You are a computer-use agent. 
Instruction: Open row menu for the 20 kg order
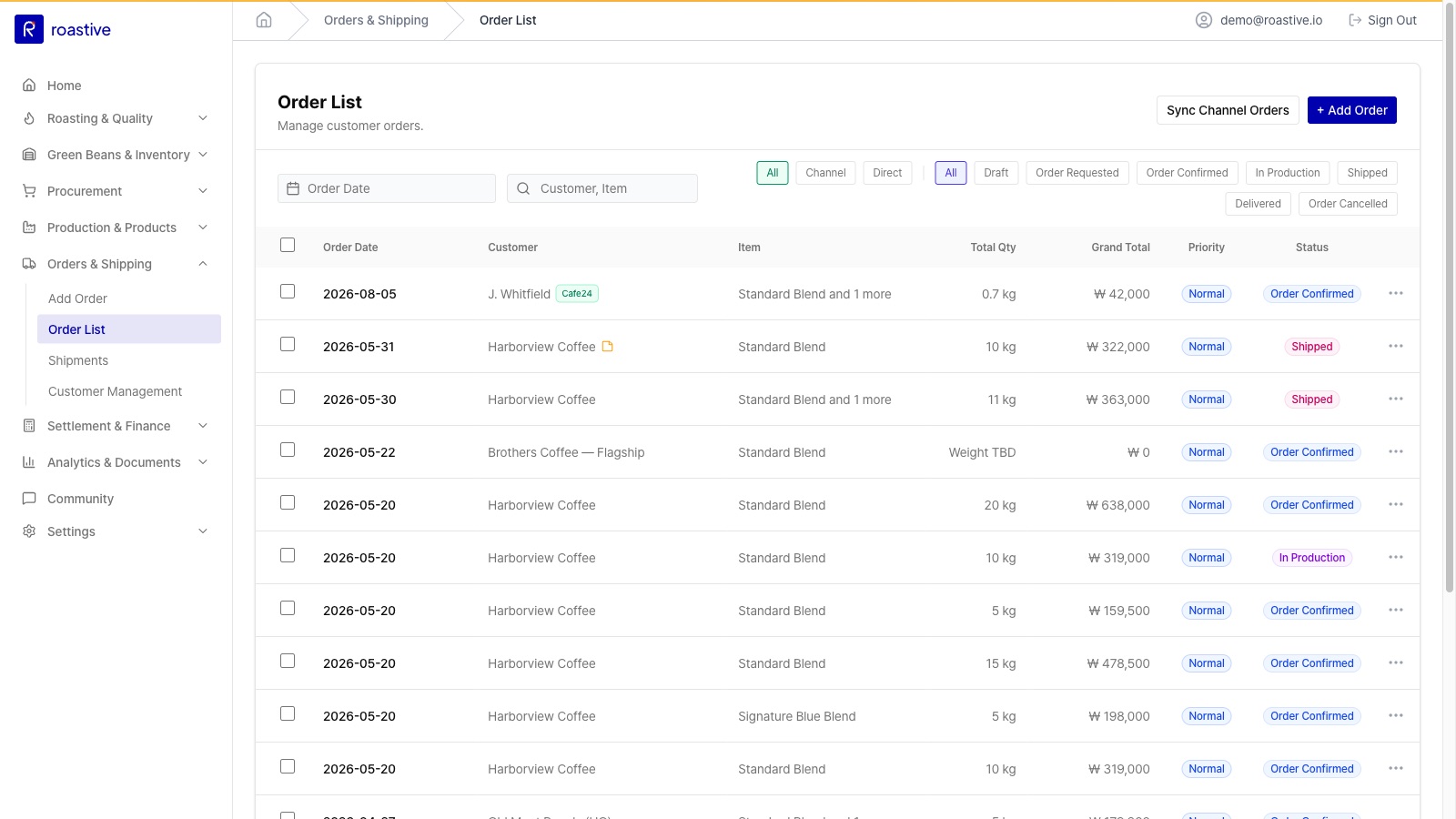point(1396,505)
